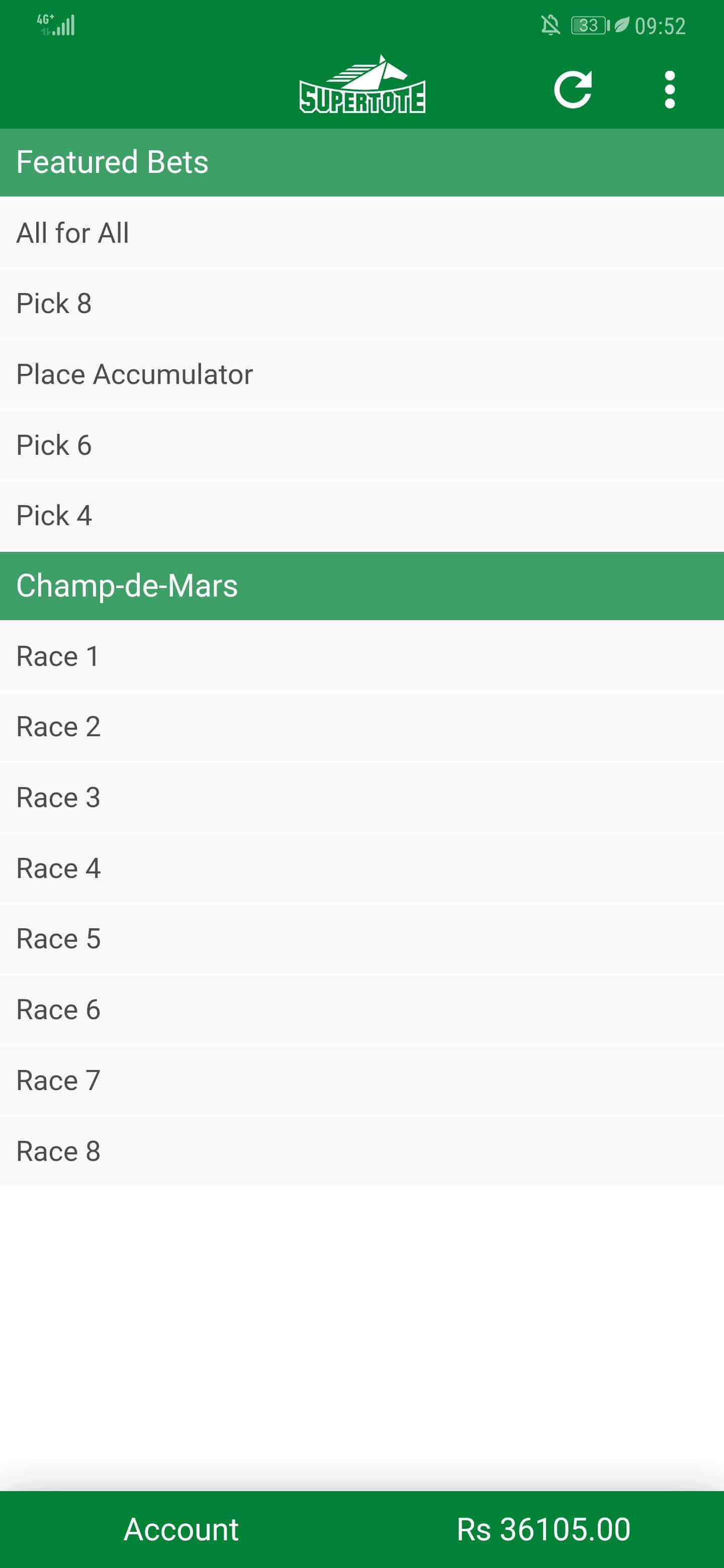Image resolution: width=724 pixels, height=1568 pixels.
Task: Open the All for All bet
Action: click(x=361, y=233)
